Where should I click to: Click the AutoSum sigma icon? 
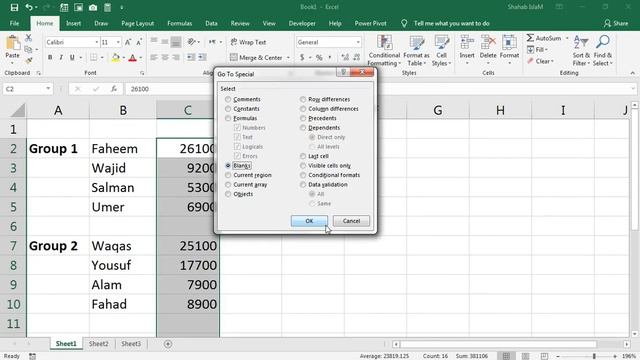coord(530,38)
